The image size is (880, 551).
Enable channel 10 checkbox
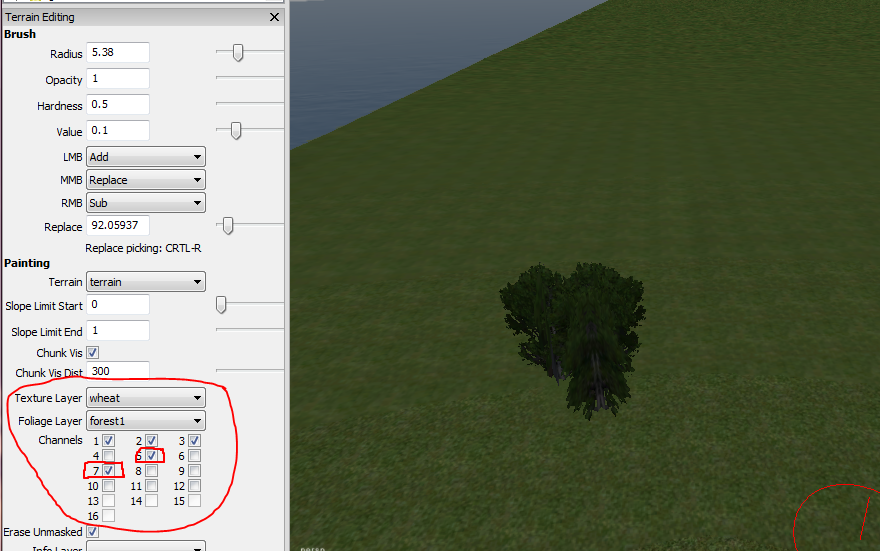[x=109, y=486]
